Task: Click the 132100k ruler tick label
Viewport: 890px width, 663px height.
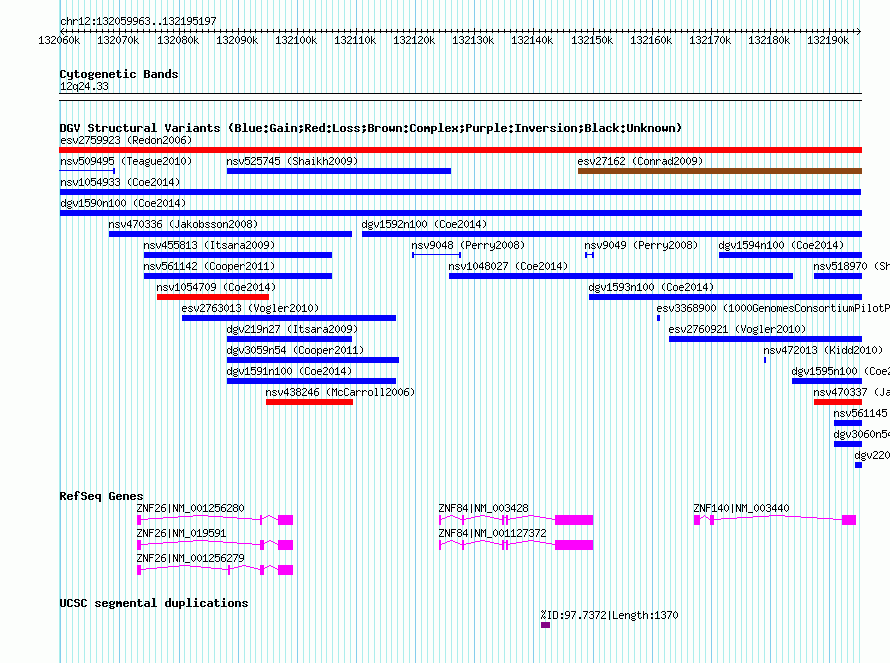Action: point(296,40)
